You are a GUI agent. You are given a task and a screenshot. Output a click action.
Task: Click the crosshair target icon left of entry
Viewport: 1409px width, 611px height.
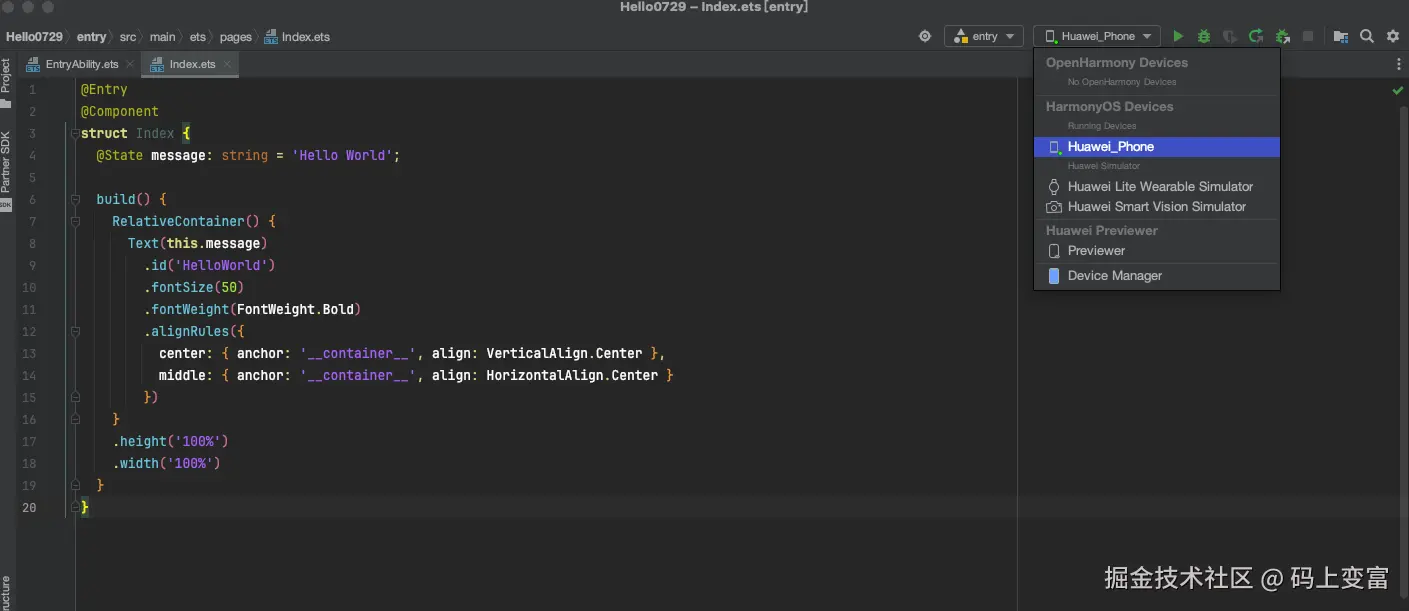925,36
